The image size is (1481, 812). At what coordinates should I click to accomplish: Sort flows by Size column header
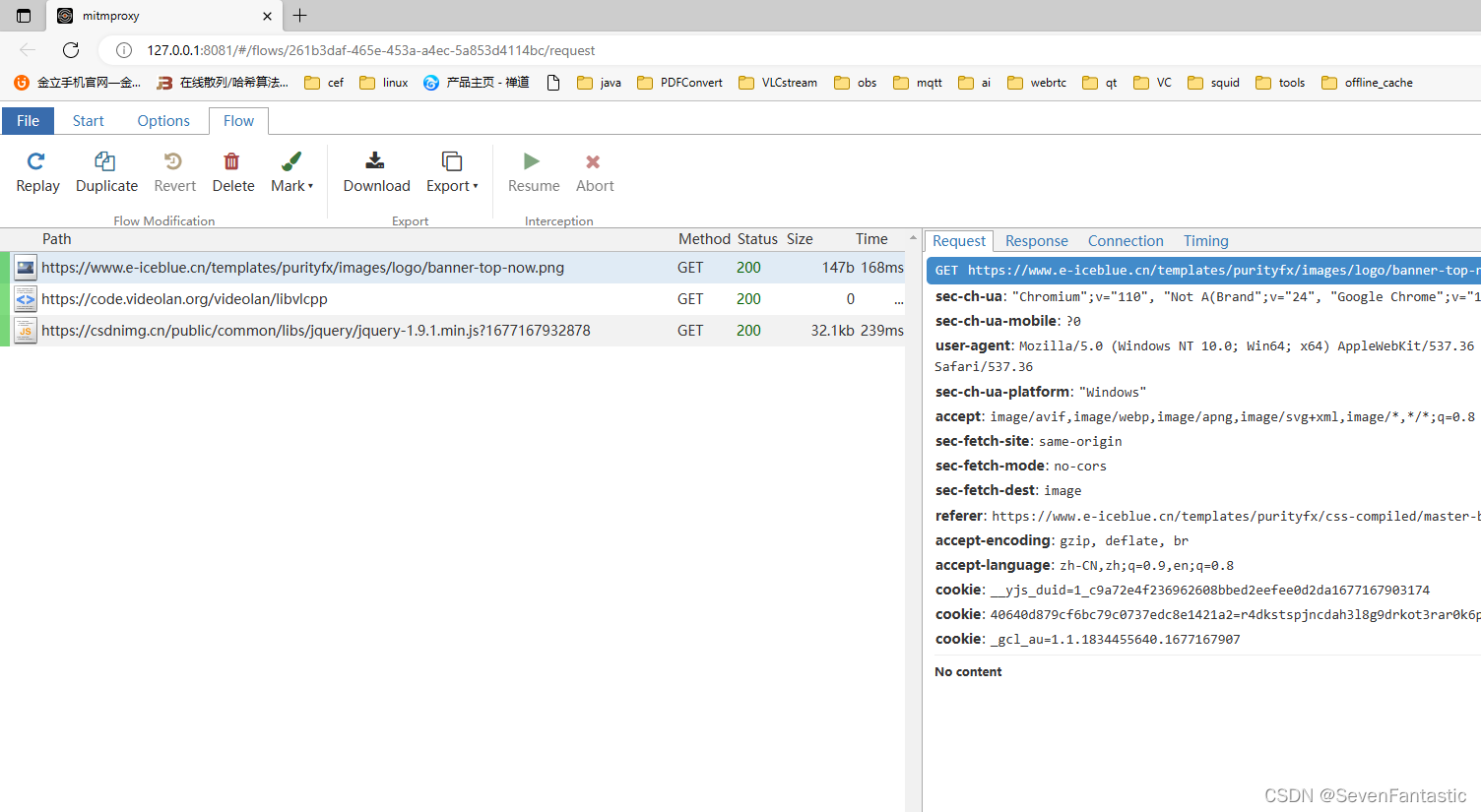pos(800,239)
